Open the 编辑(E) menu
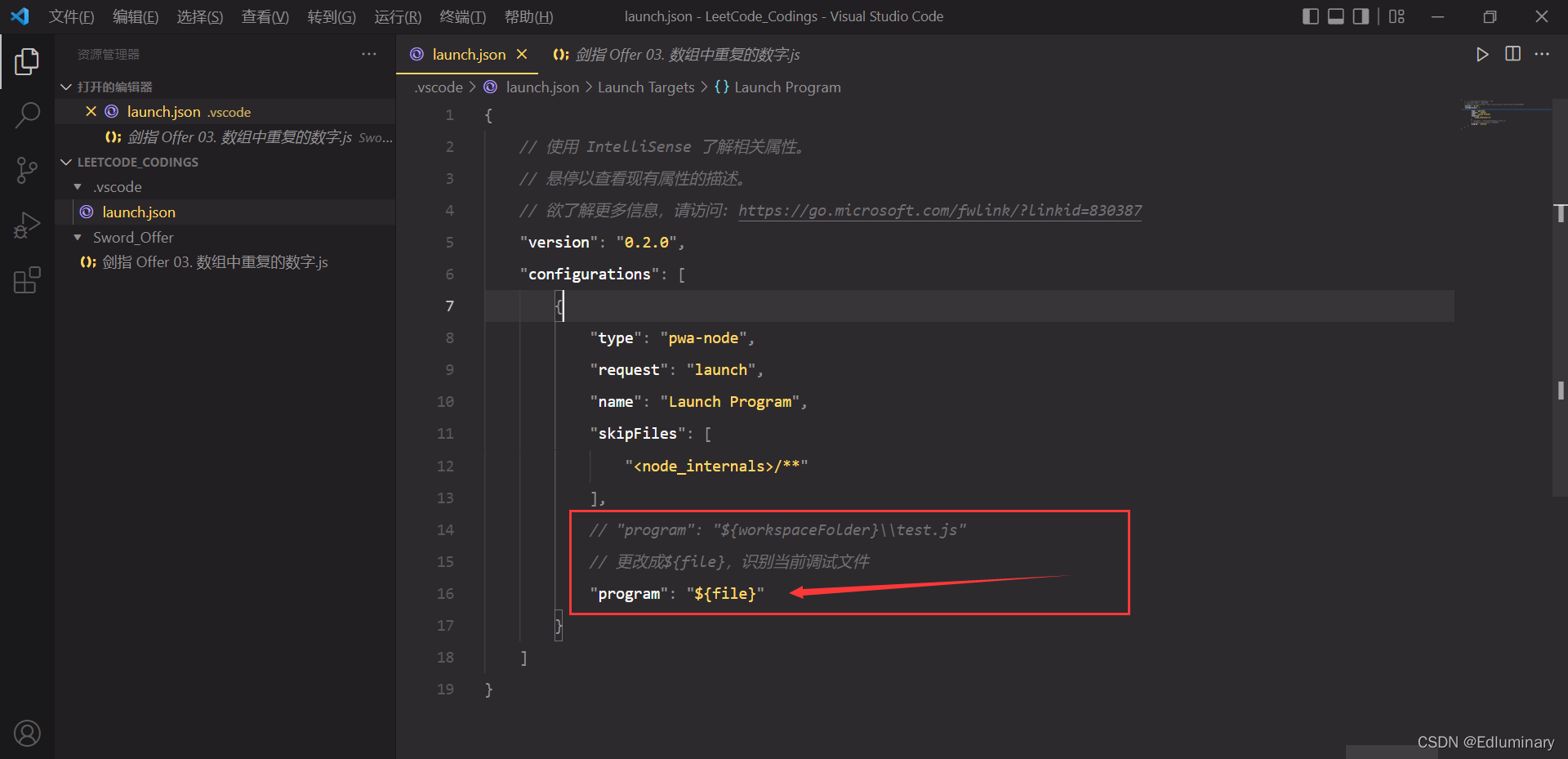 point(136,16)
